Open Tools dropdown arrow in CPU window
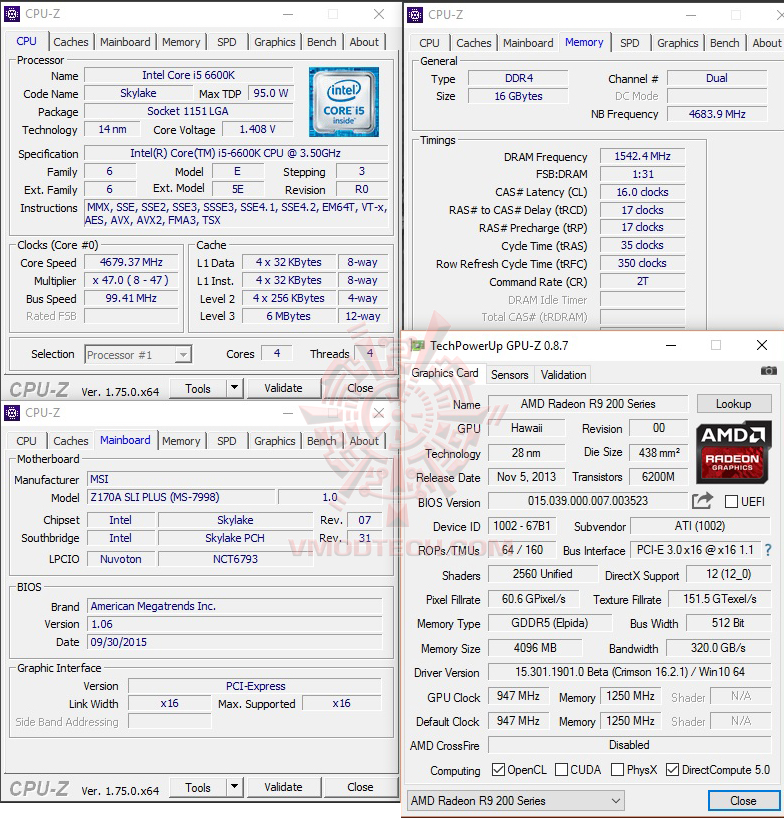 234,388
